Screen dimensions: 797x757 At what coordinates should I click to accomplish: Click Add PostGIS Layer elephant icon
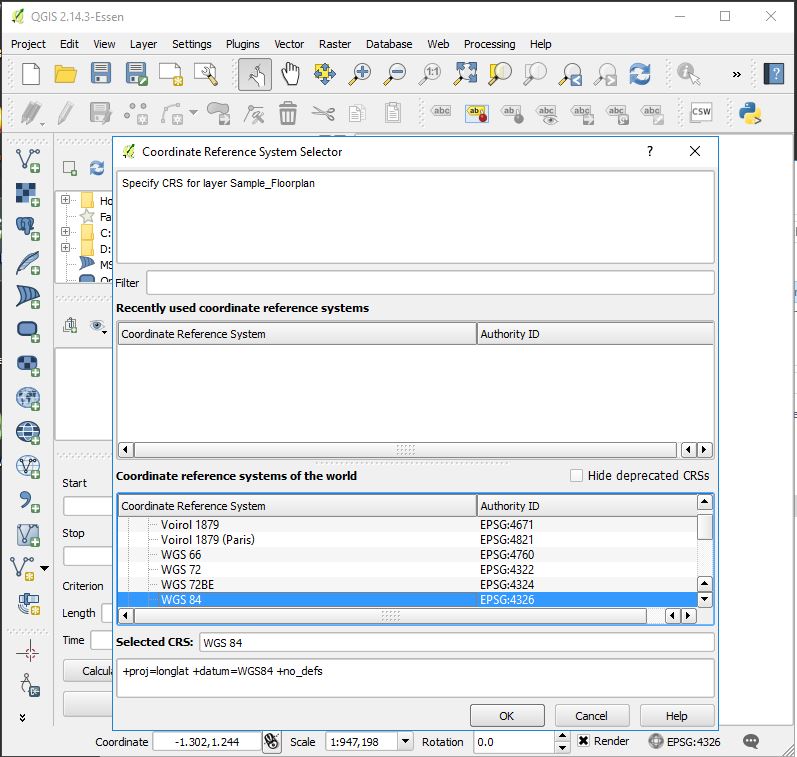point(28,229)
